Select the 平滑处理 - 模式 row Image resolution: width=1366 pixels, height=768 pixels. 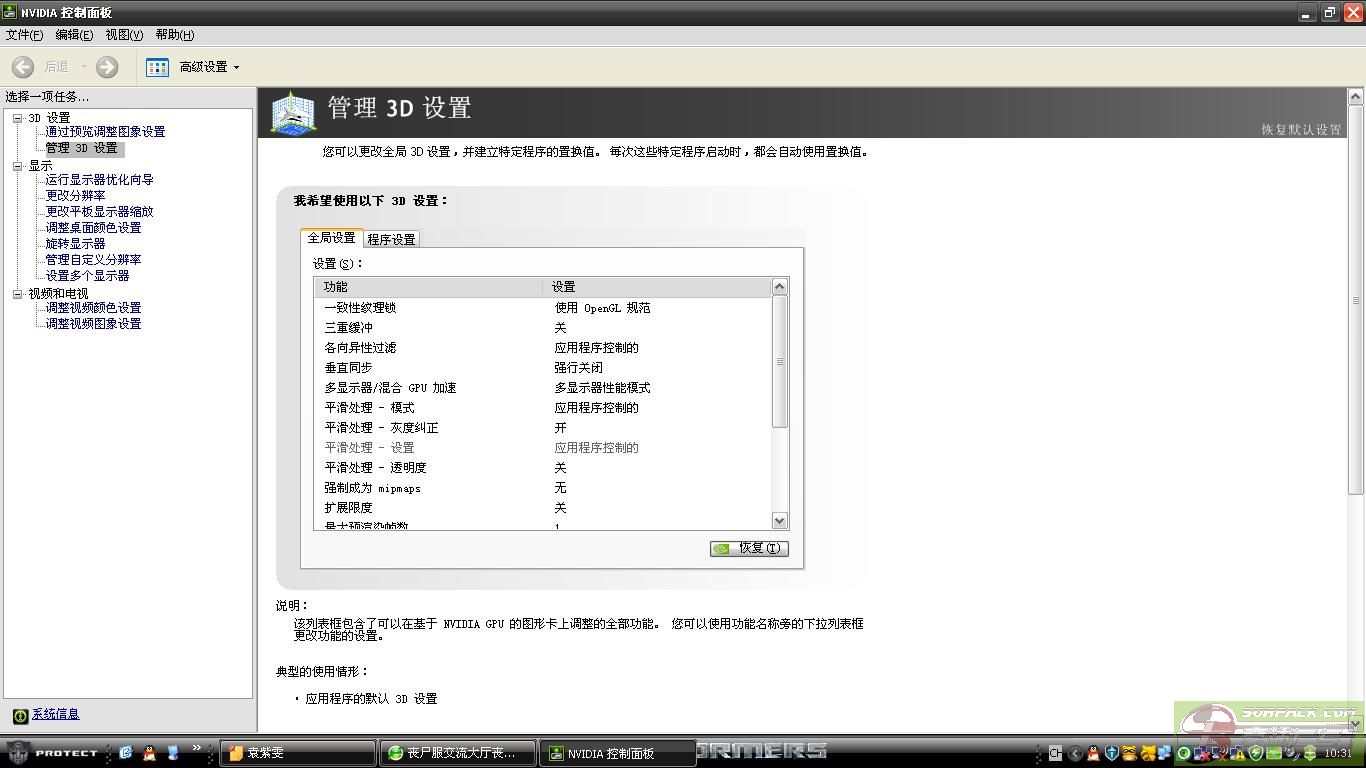[x=543, y=408]
